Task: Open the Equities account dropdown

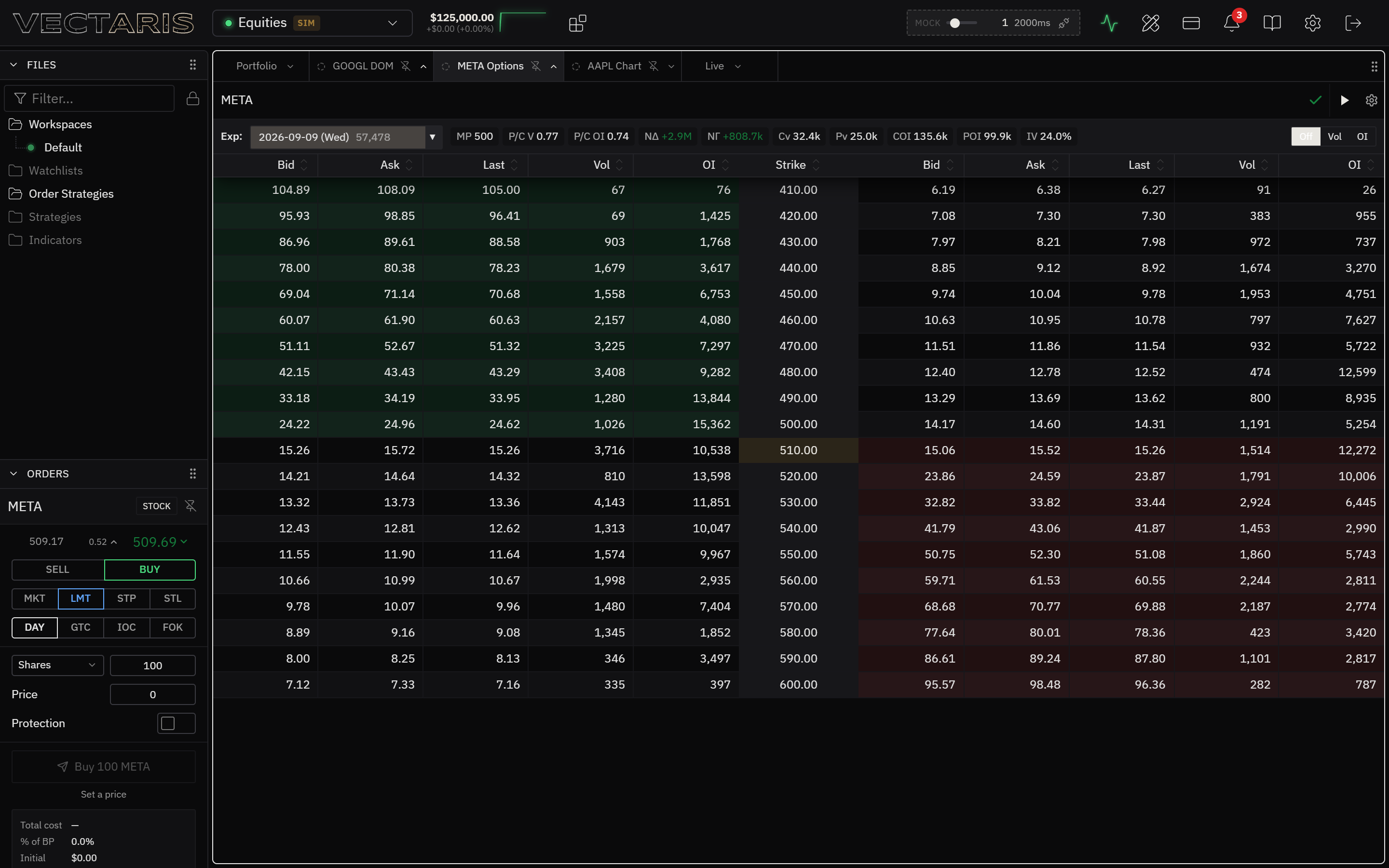Action: point(312,23)
